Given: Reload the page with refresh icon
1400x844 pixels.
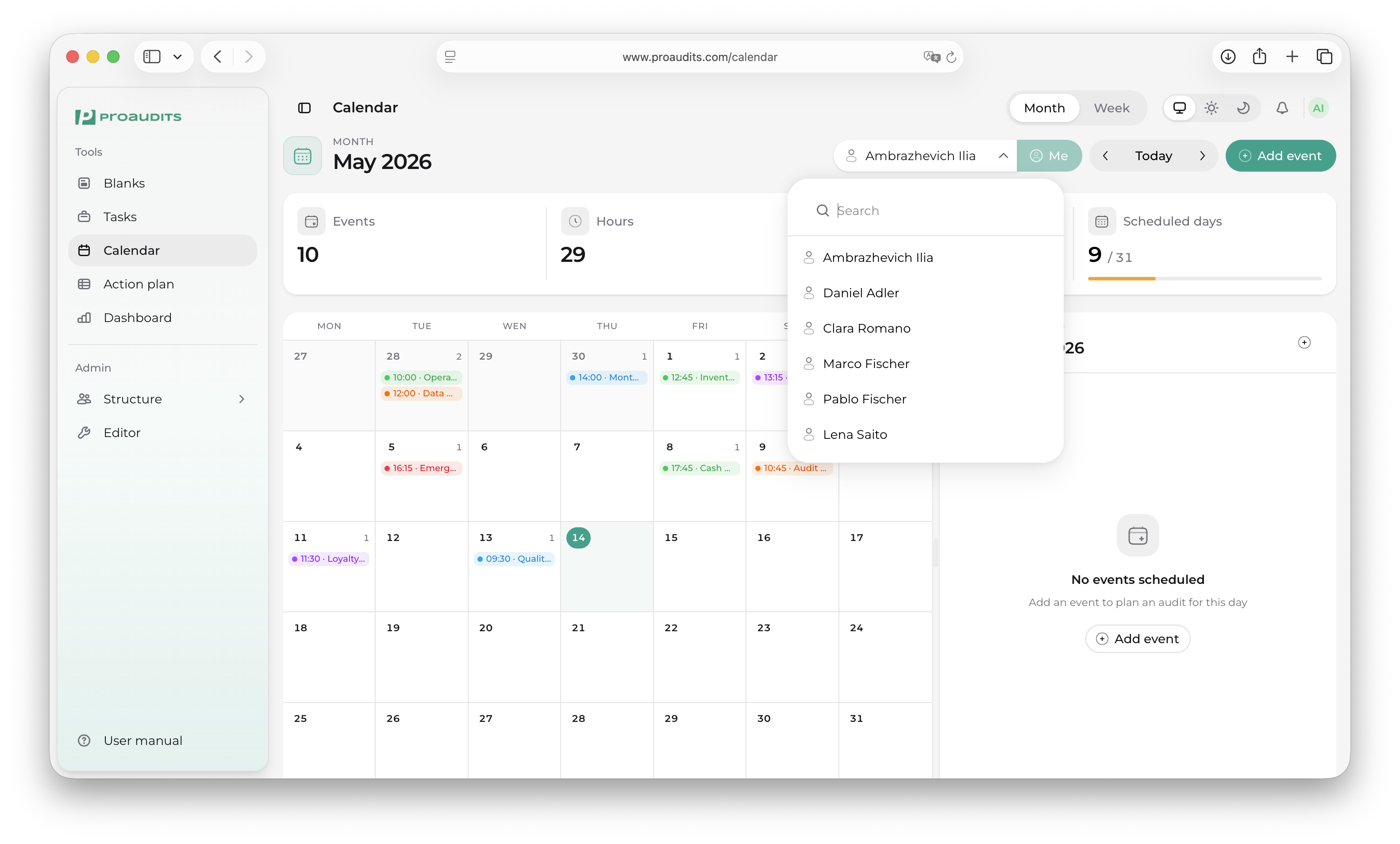Looking at the screenshot, I should [951, 57].
